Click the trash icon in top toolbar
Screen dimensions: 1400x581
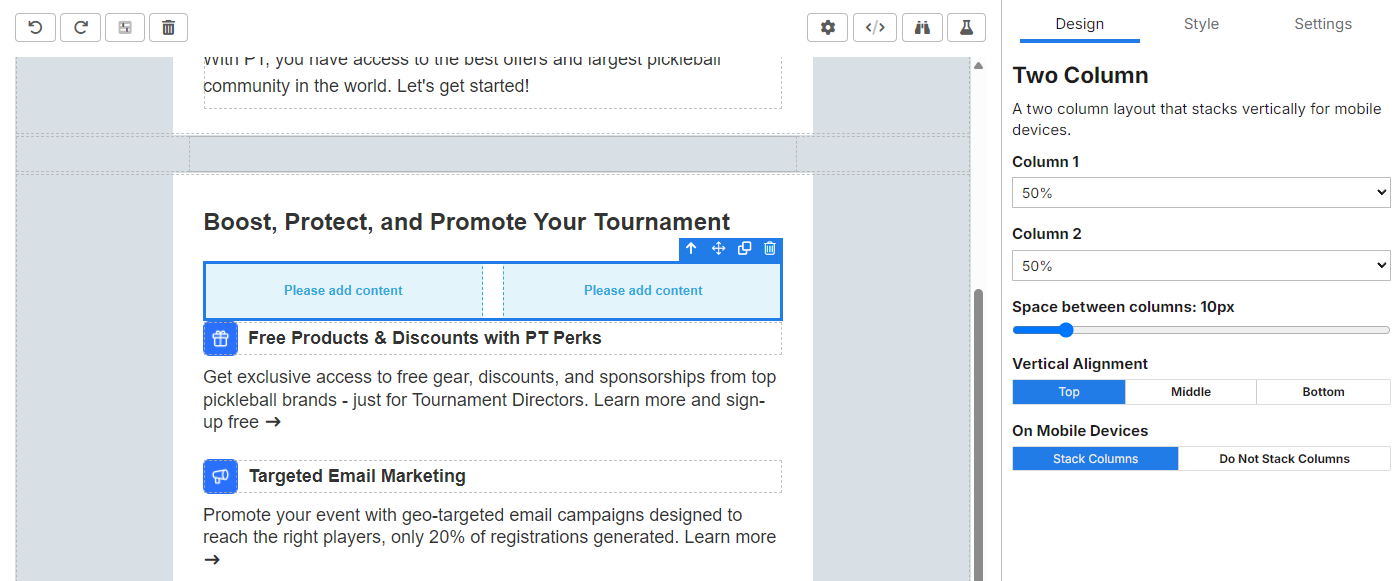[168, 28]
